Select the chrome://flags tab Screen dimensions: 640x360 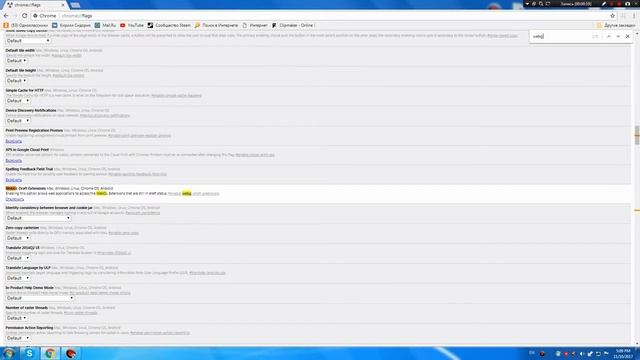click(x=35, y=5)
